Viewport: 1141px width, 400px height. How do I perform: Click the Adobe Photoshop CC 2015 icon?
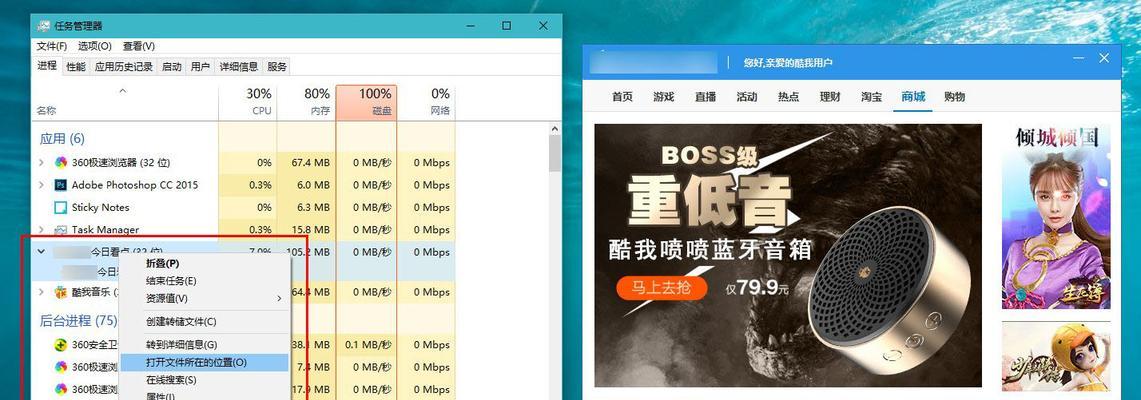click(61, 185)
